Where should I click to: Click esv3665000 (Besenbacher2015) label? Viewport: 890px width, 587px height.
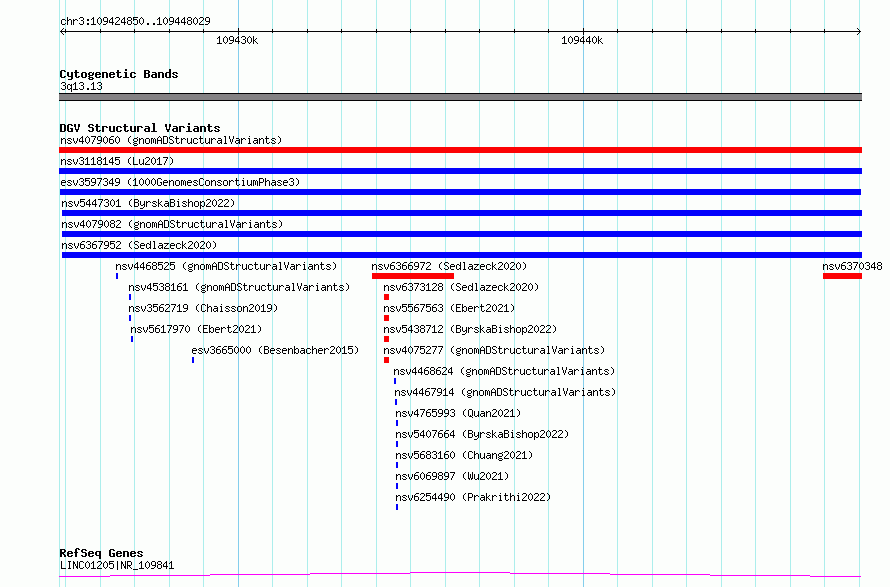pyautogui.click(x=275, y=350)
